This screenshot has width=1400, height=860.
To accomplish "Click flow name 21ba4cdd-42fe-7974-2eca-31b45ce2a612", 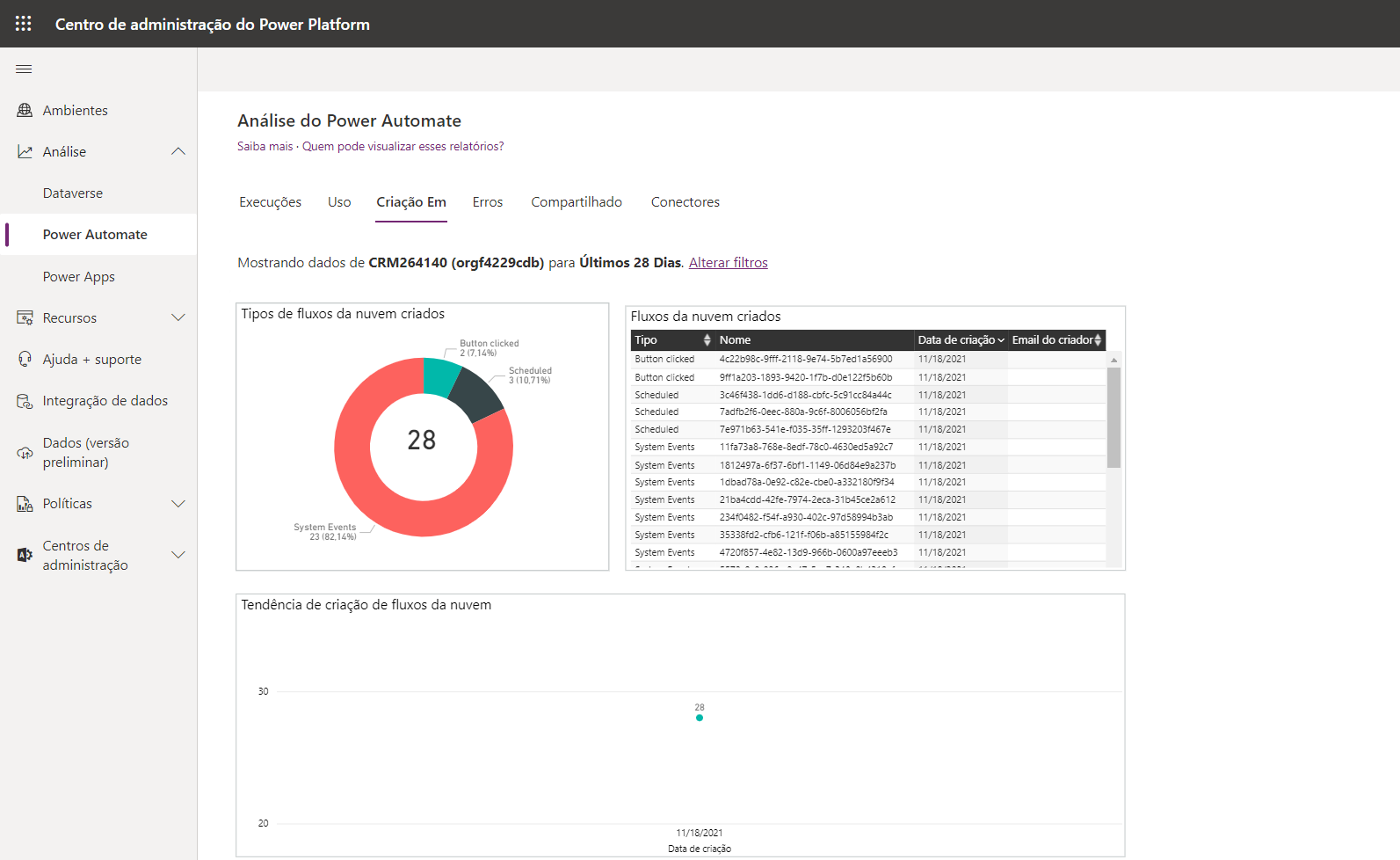I will click(x=808, y=499).
